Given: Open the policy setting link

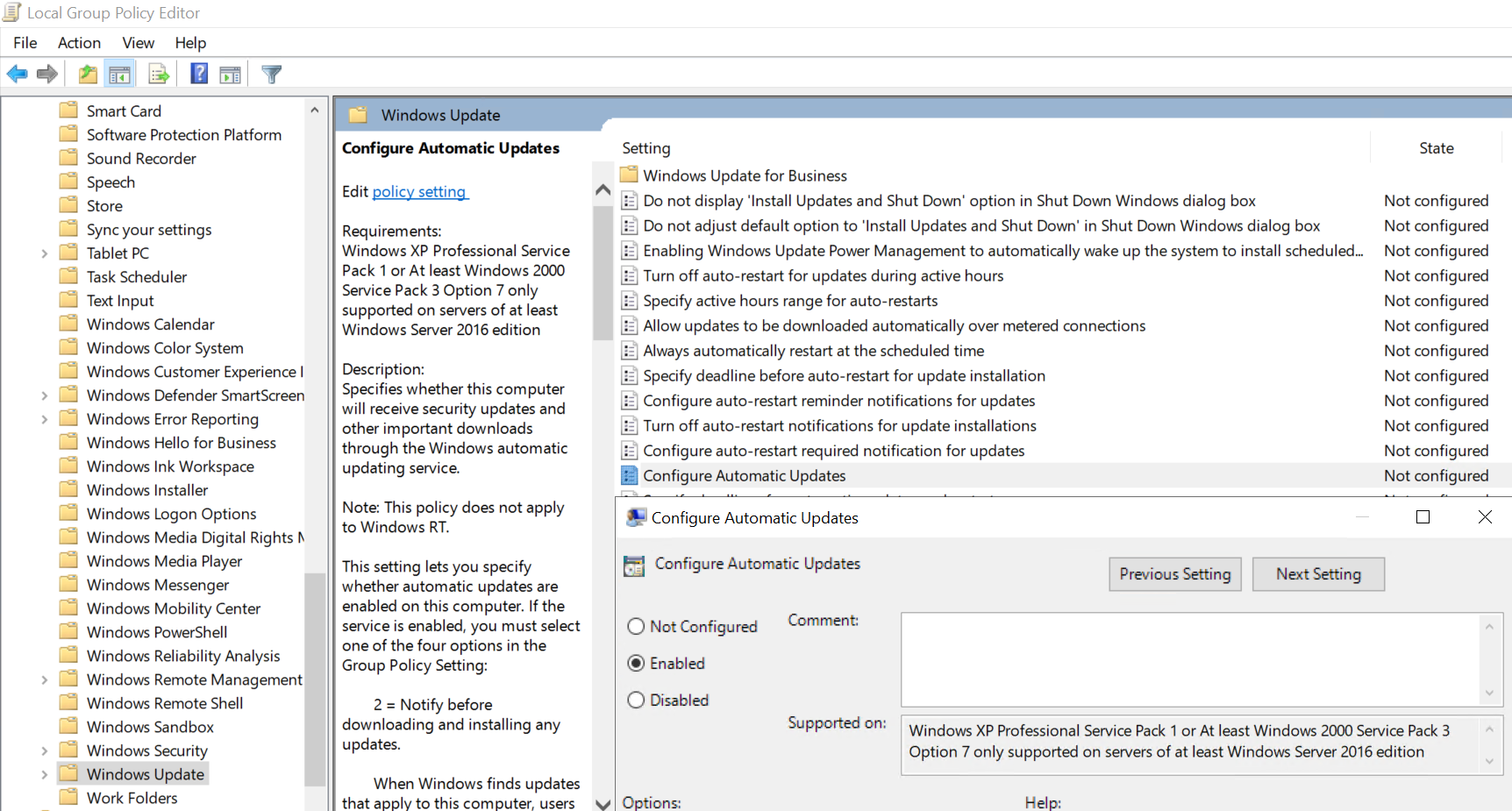Looking at the screenshot, I should (420, 191).
